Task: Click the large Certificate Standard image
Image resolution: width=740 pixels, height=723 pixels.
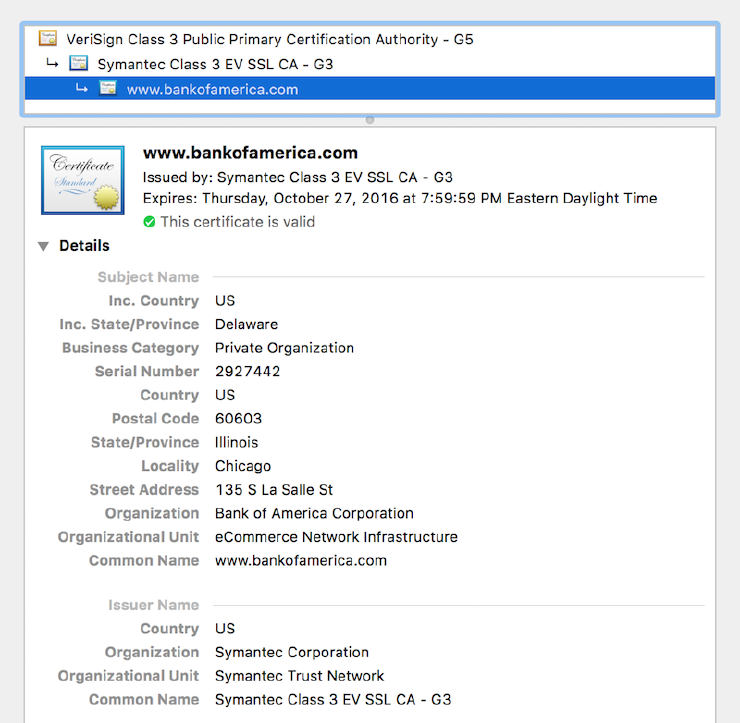Action: [x=83, y=180]
